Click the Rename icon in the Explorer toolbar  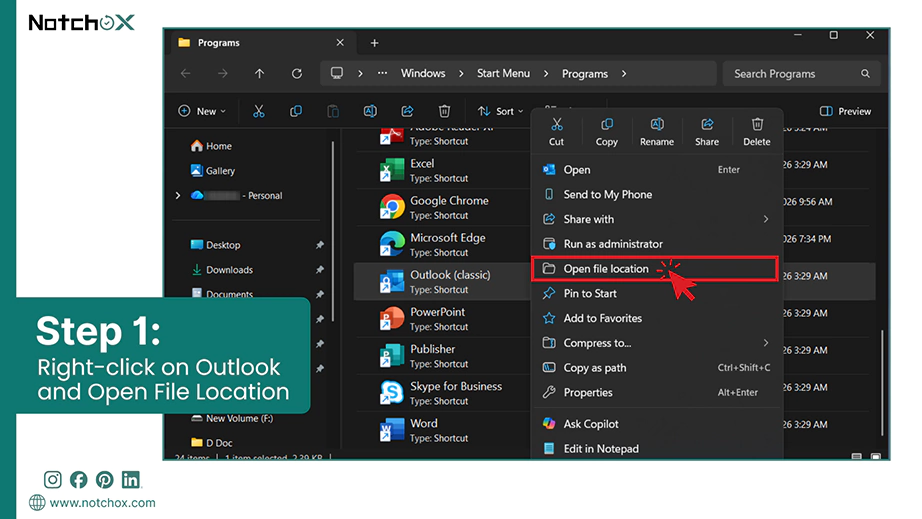370,111
